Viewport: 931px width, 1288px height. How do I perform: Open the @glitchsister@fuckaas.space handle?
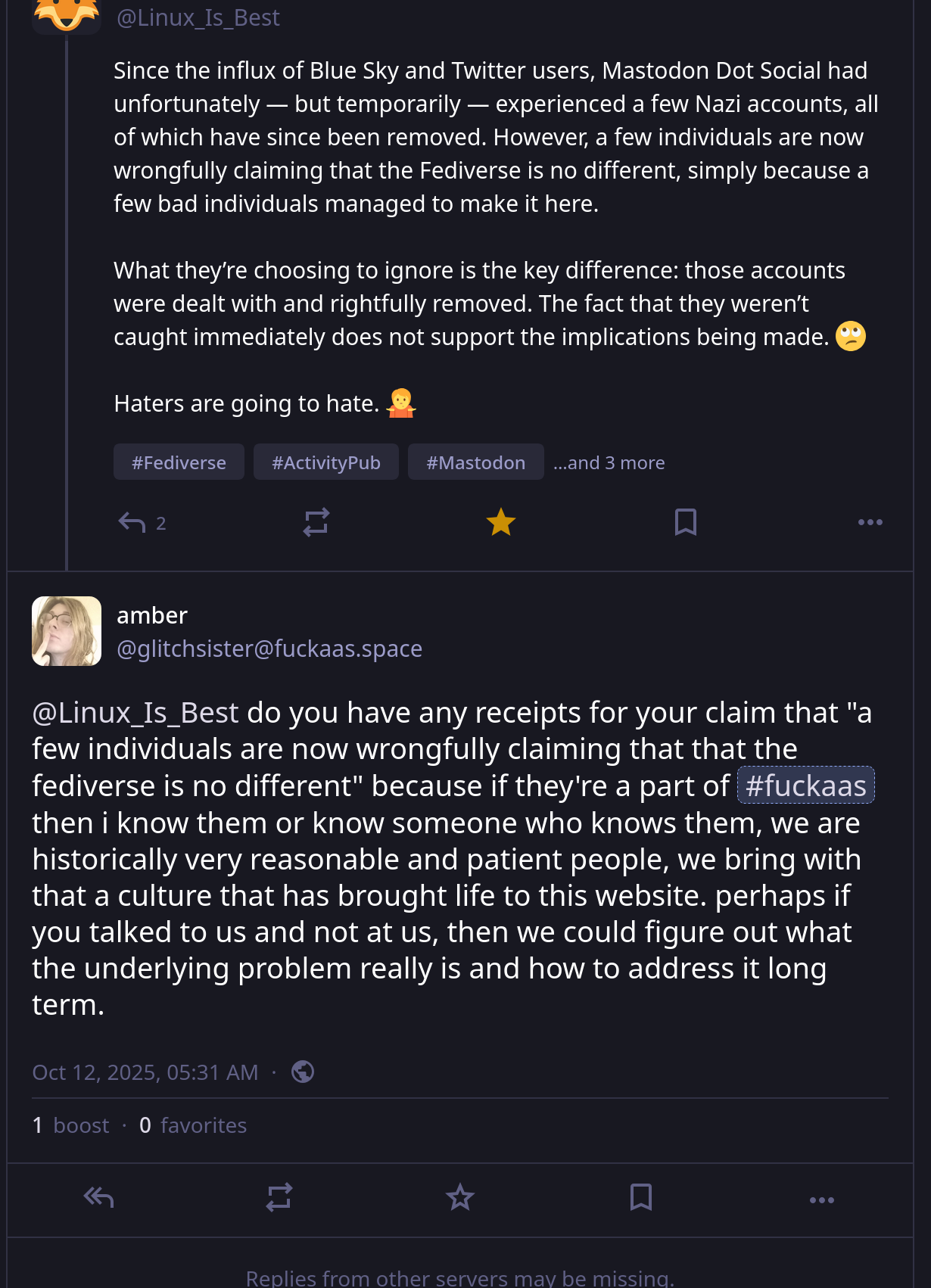[x=269, y=649]
